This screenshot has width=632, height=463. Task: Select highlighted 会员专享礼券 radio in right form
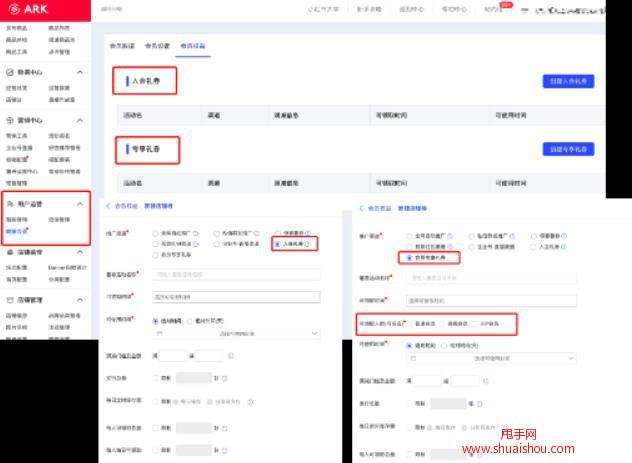[409, 257]
